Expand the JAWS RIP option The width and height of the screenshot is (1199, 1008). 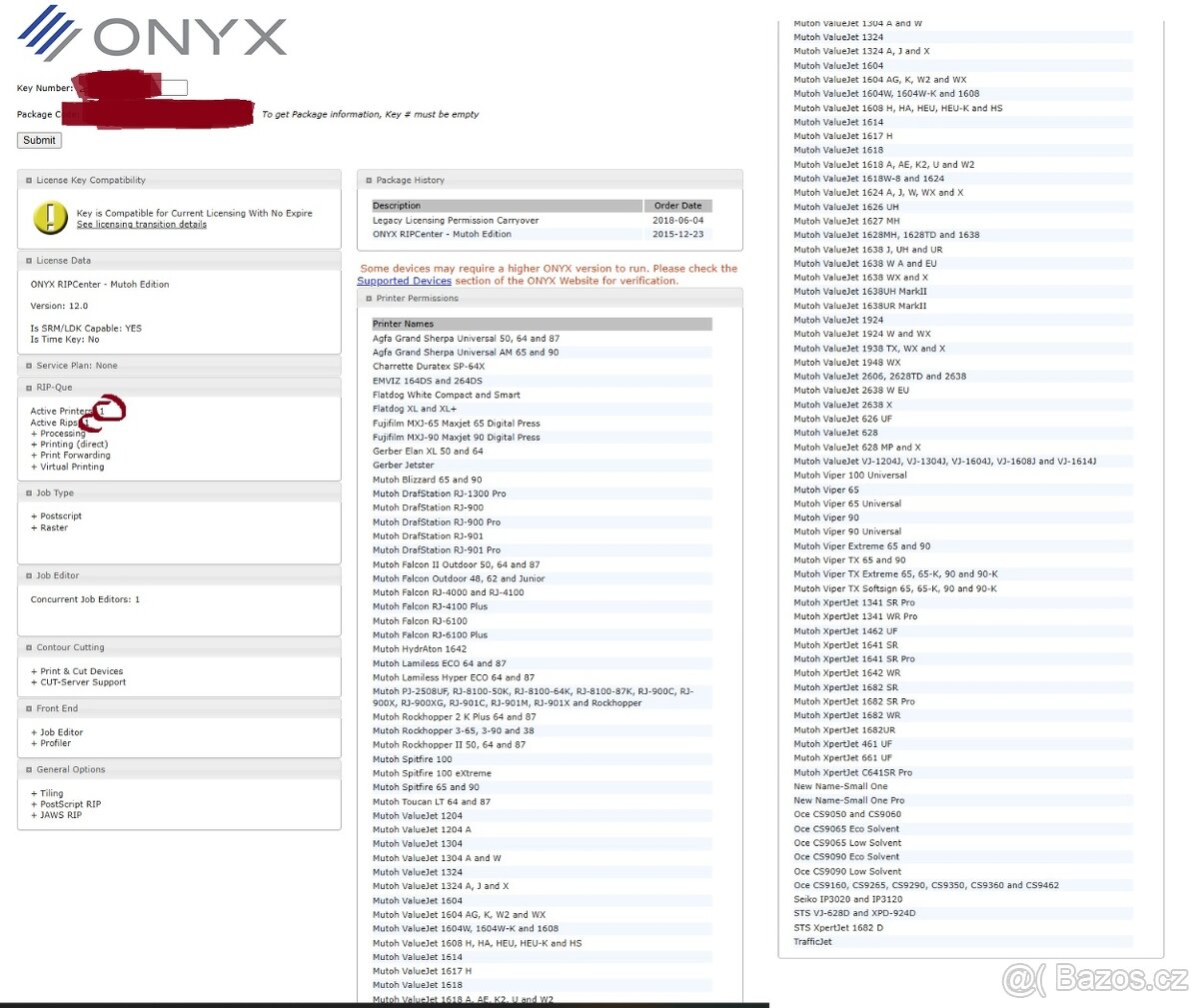click(x=56, y=815)
